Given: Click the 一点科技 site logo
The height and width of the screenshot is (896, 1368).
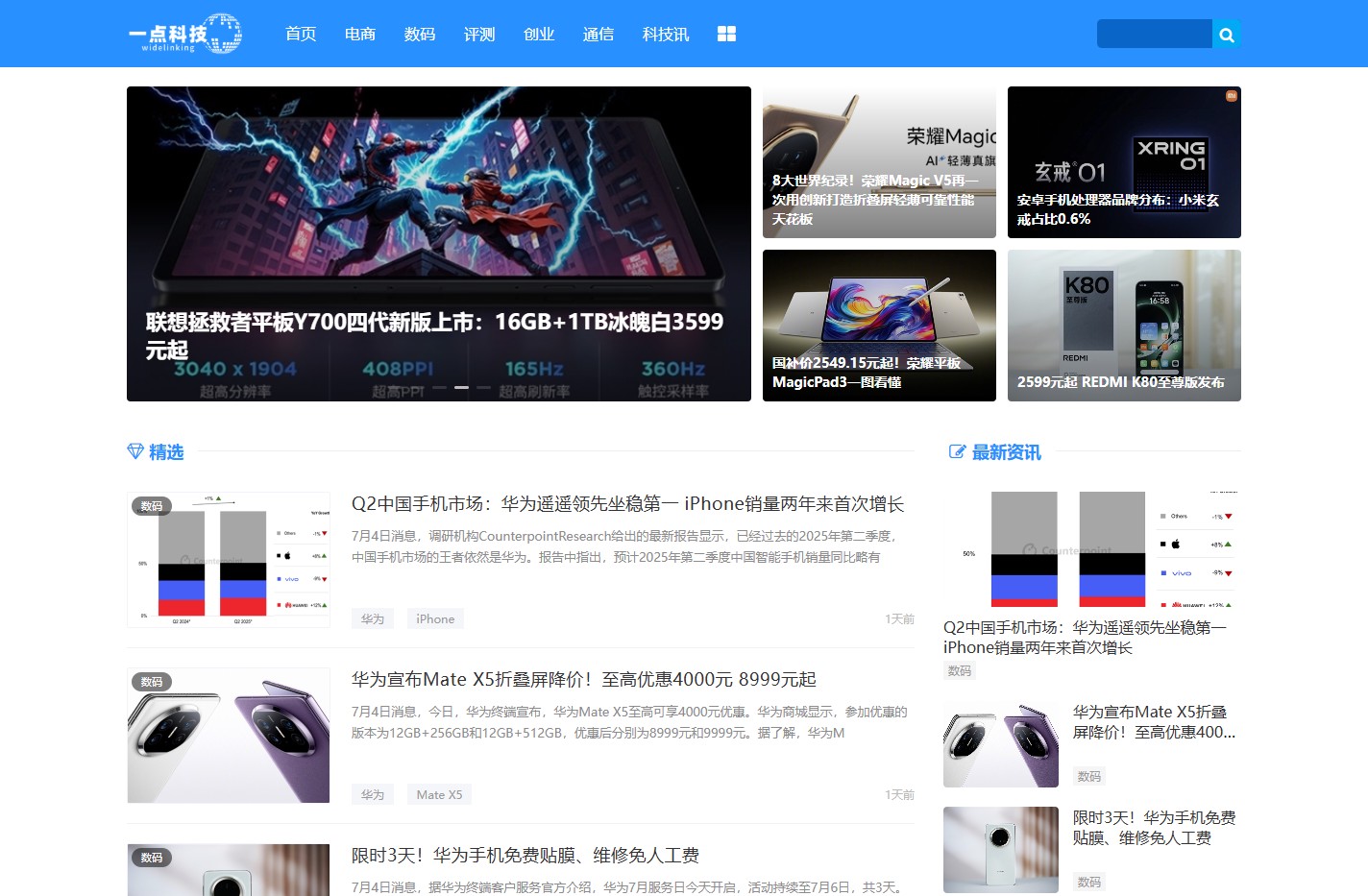Looking at the screenshot, I should pos(184,34).
